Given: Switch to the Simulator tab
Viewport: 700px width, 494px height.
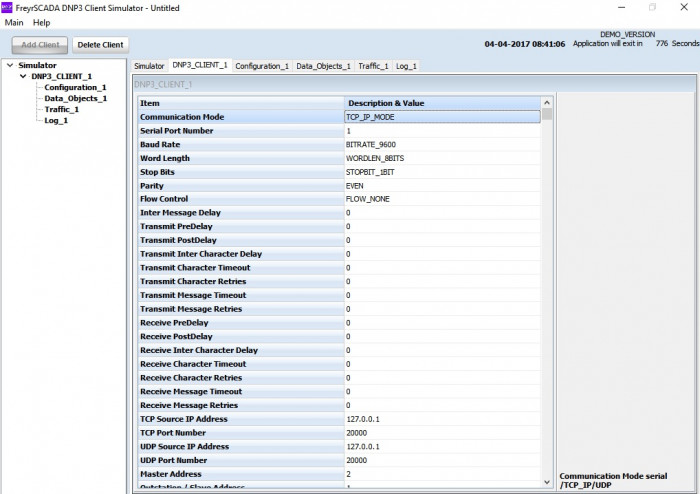Looking at the screenshot, I should point(149,66).
